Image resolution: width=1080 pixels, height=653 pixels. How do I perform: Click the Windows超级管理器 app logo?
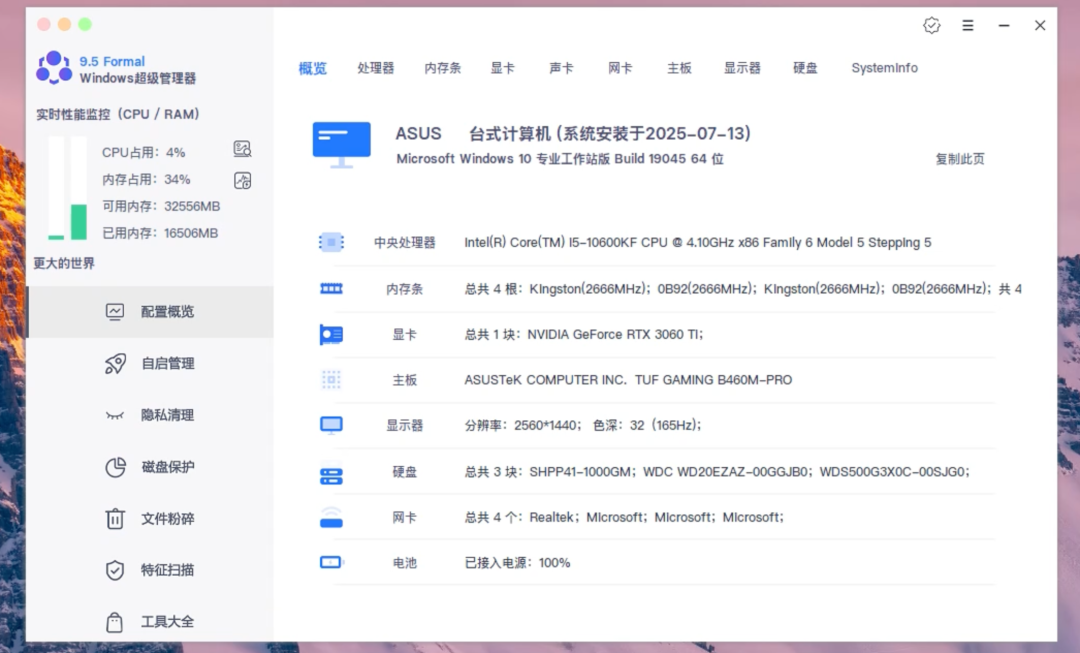(54, 68)
